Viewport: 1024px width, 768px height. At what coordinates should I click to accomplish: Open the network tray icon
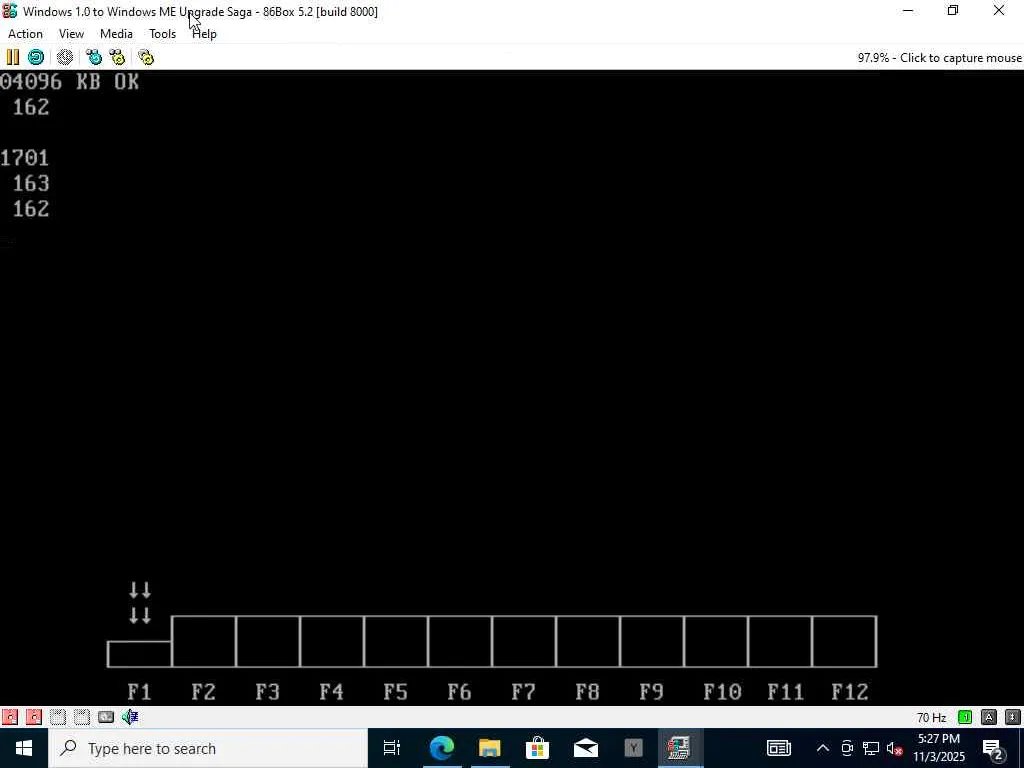coord(871,748)
